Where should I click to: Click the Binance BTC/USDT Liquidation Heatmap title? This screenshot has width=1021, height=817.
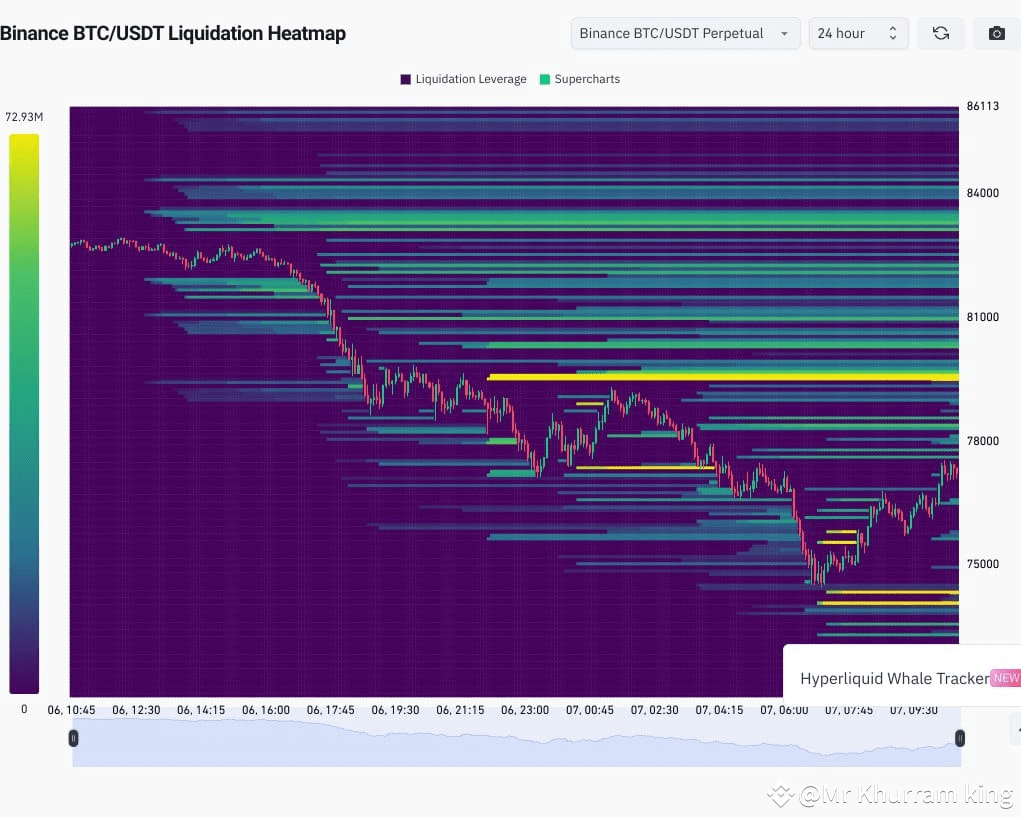(174, 33)
